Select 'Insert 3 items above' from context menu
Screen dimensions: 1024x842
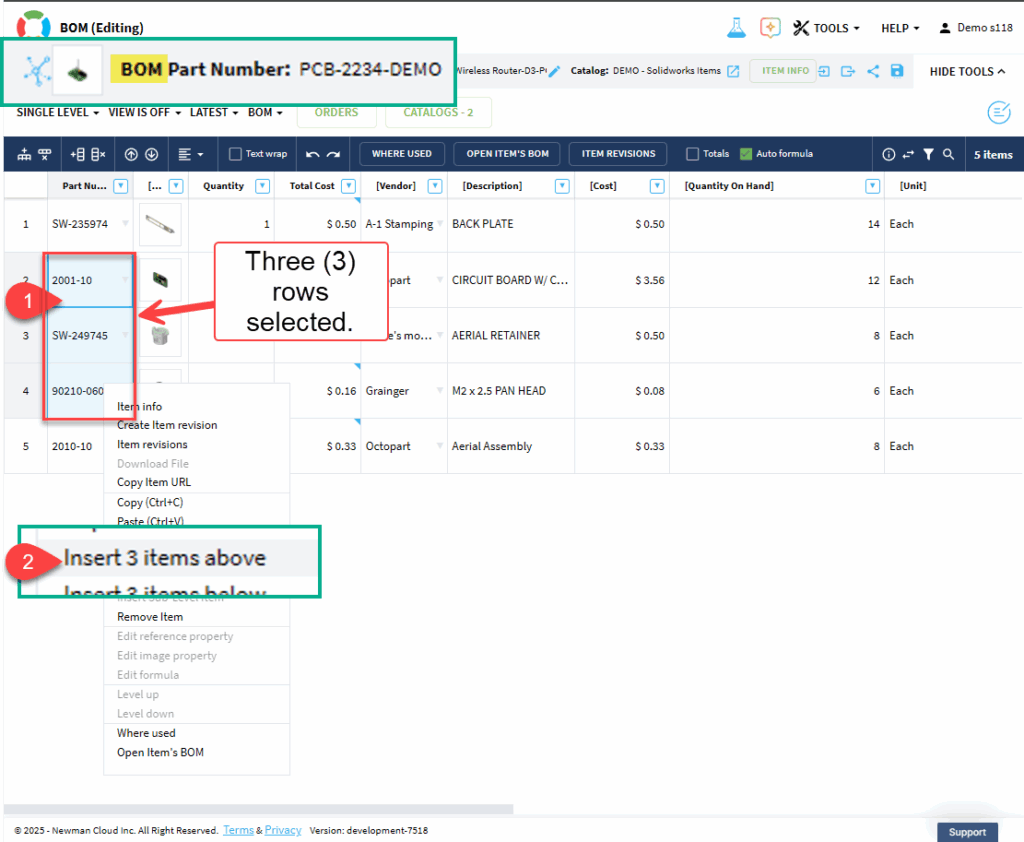tap(165, 558)
